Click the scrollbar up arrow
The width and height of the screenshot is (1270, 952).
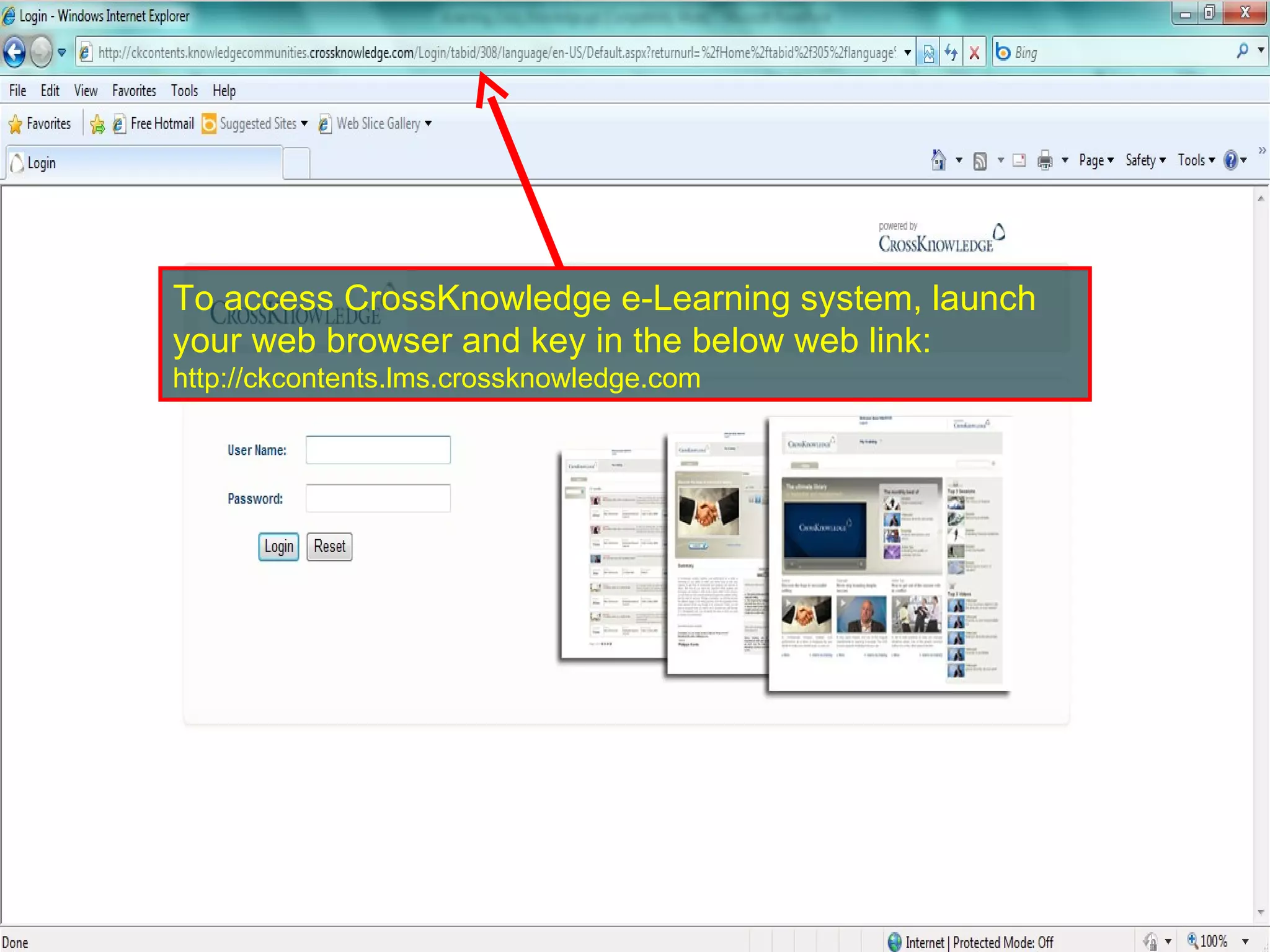(1261, 198)
